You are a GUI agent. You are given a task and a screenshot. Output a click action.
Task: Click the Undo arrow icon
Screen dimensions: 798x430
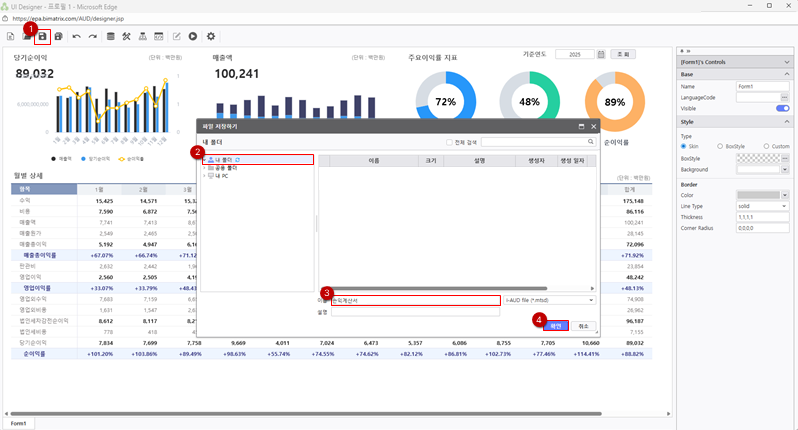pyautogui.click(x=76, y=36)
